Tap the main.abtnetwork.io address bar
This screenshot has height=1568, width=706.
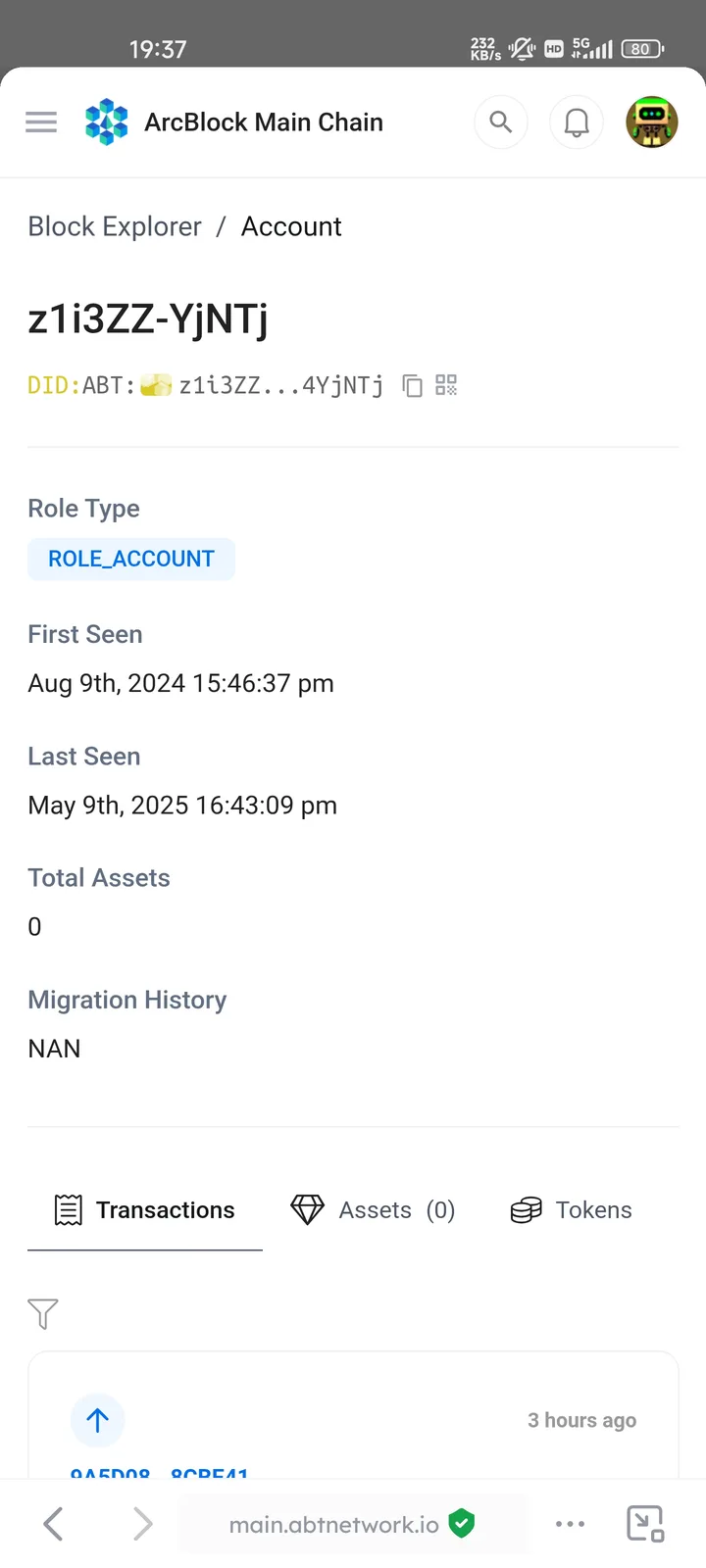coord(352,1524)
